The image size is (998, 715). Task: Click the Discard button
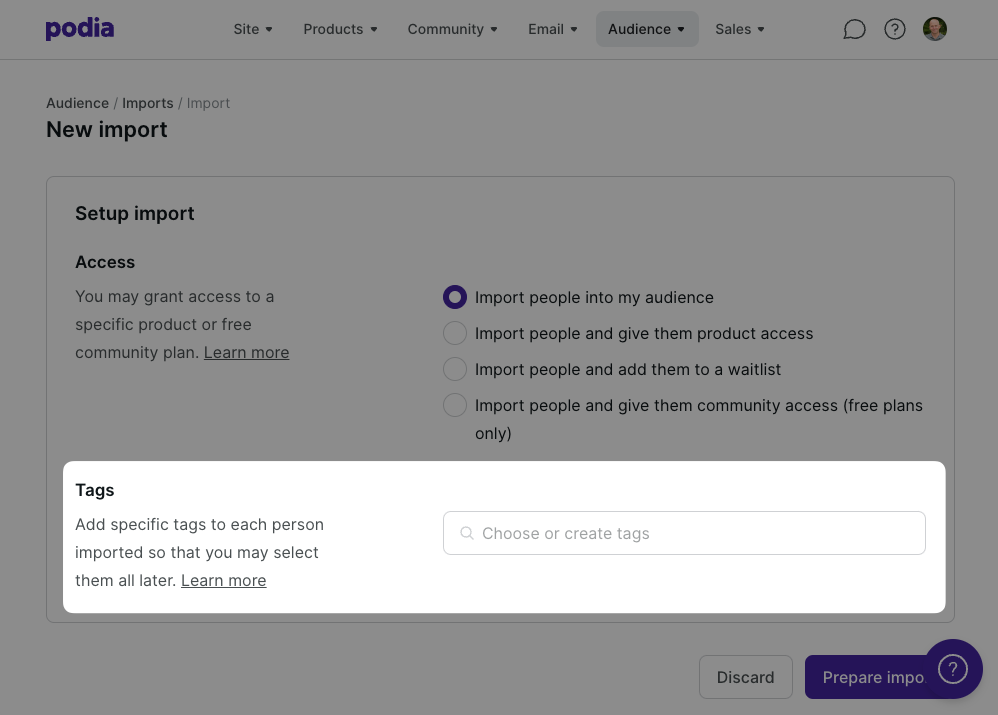746,677
